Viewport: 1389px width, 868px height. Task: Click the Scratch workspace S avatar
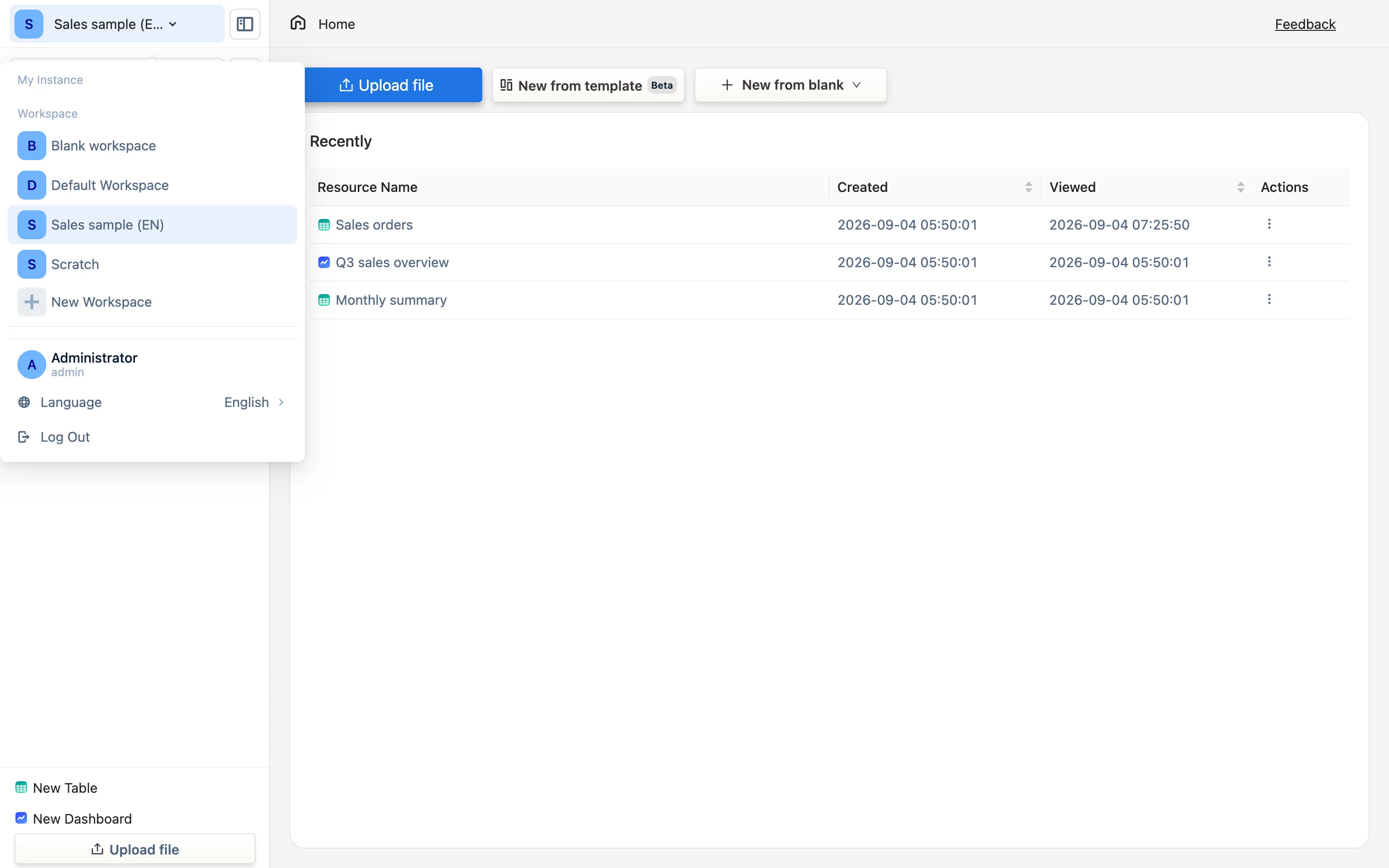click(31, 264)
